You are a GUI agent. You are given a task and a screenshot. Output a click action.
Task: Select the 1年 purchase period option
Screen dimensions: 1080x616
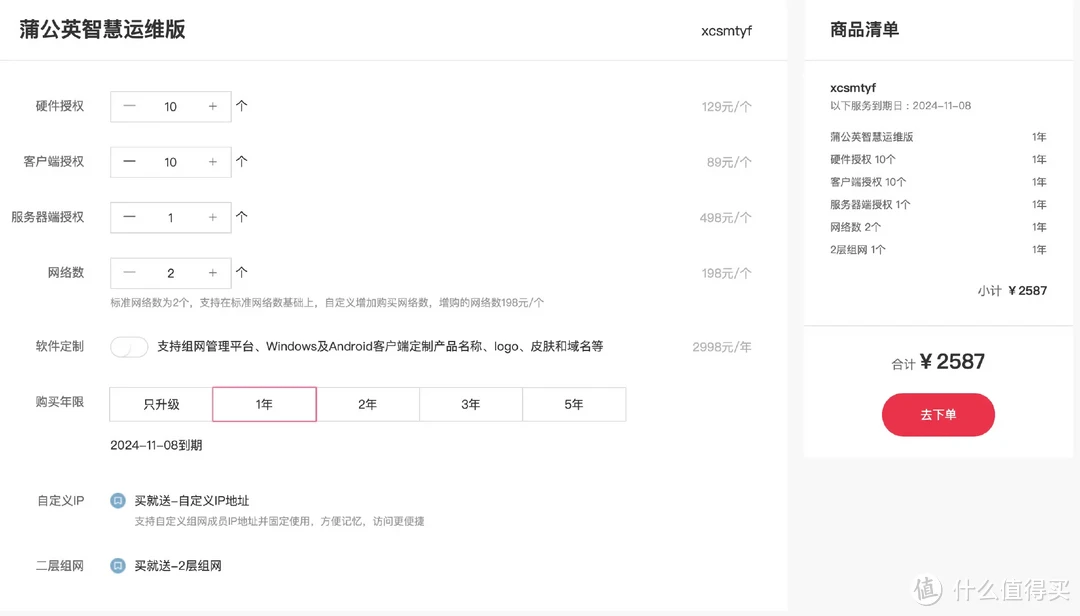(264, 404)
